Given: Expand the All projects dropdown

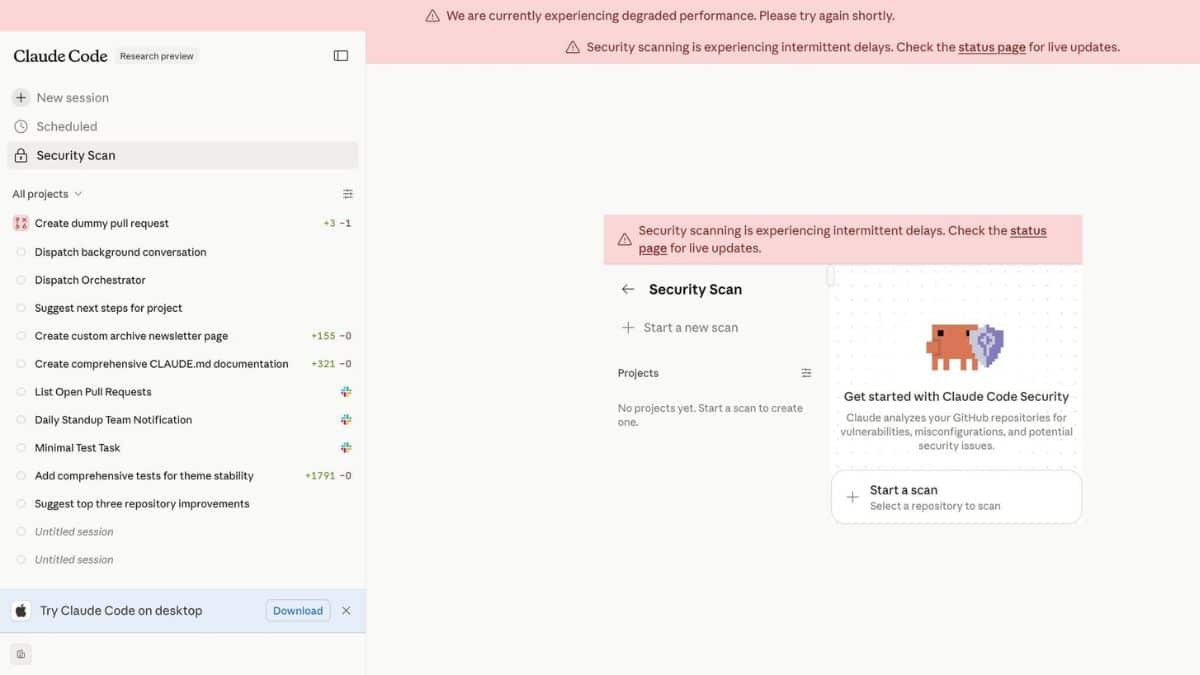Looking at the screenshot, I should coord(47,194).
